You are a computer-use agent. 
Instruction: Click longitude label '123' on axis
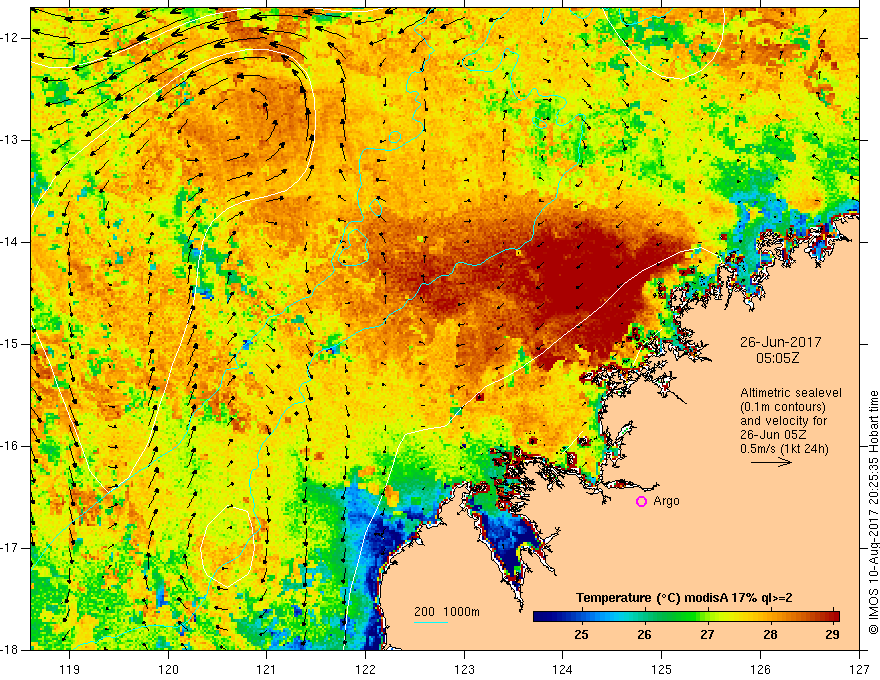coord(464,669)
